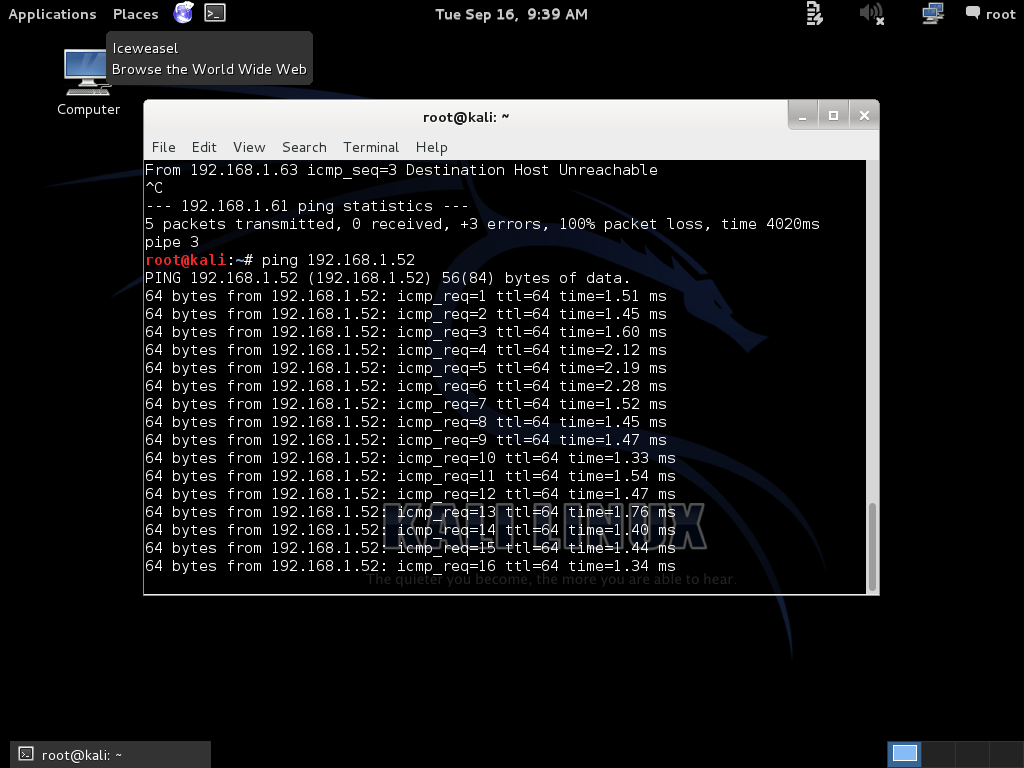Open the Places menu
The image size is (1024, 768).
(x=134, y=14)
